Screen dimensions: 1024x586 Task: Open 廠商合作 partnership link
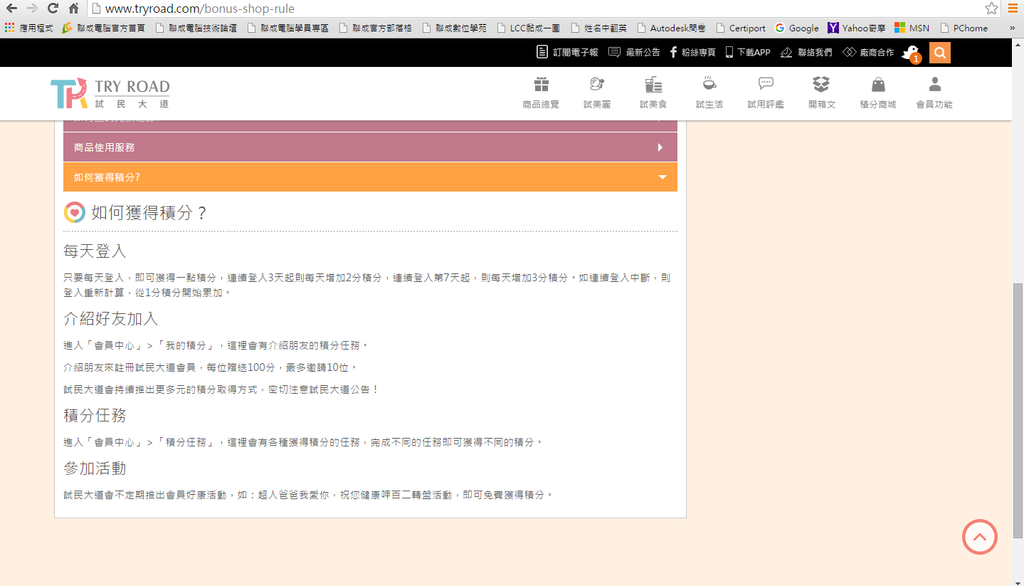click(868, 52)
